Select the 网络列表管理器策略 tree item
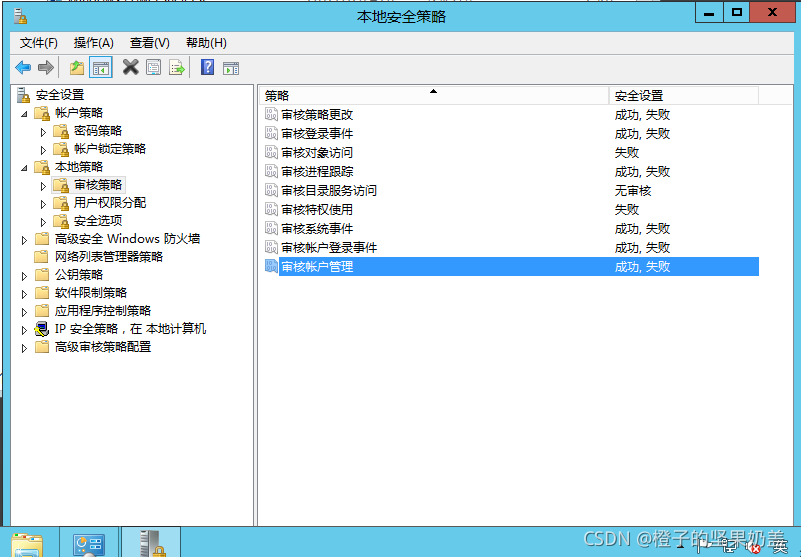The height and width of the screenshot is (557, 801). [109, 257]
